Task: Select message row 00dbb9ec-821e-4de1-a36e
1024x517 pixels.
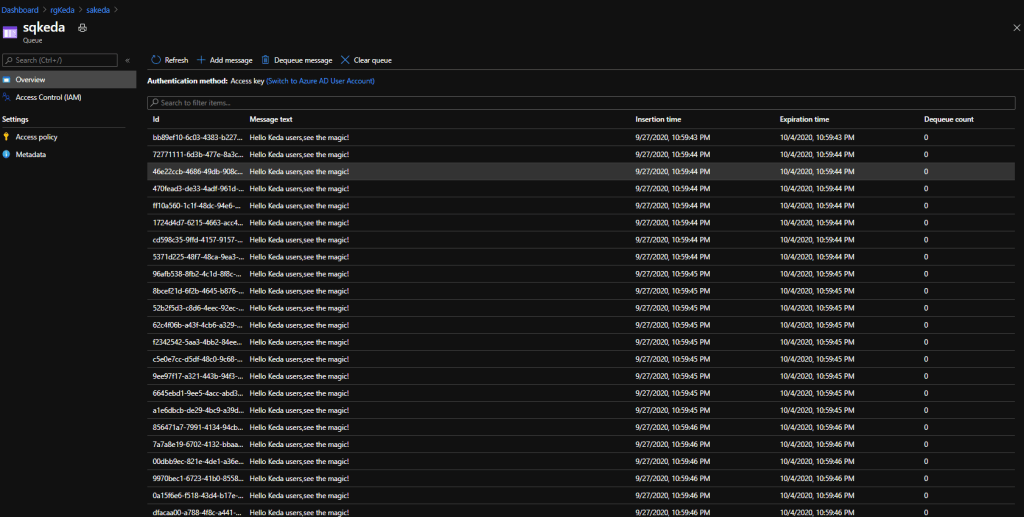Action: pyautogui.click(x=581, y=462)
